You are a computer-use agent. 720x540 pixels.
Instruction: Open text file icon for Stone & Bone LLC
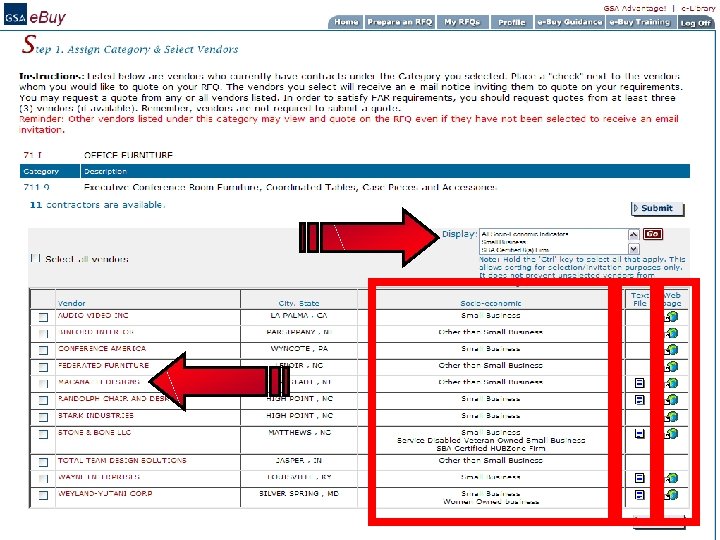coord(639,433)
